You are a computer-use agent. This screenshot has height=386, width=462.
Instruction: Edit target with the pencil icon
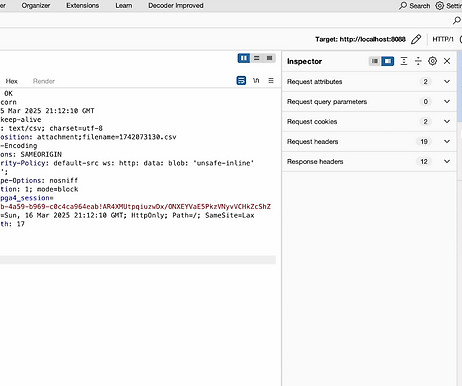click(416, 39)
